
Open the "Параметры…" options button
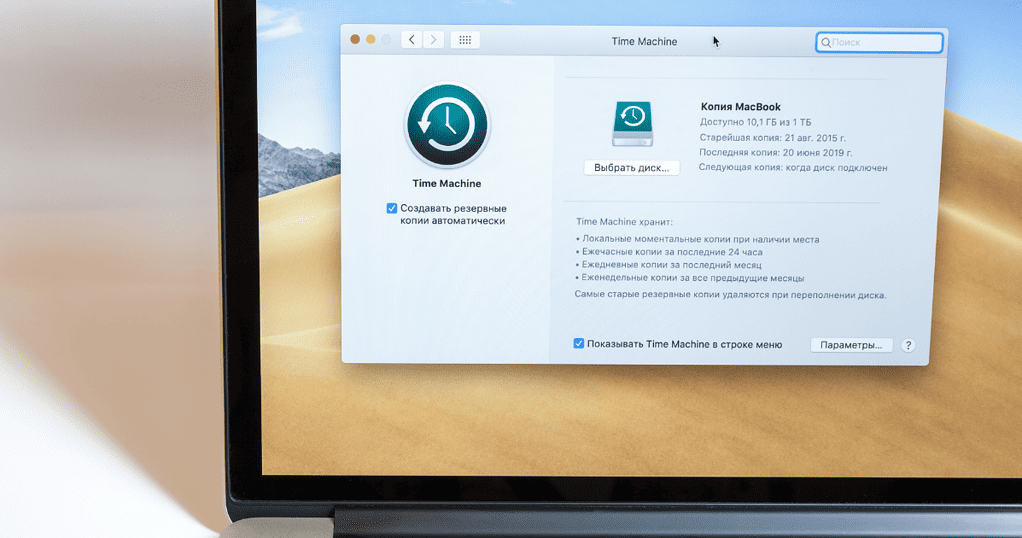[x=851, y=345]
